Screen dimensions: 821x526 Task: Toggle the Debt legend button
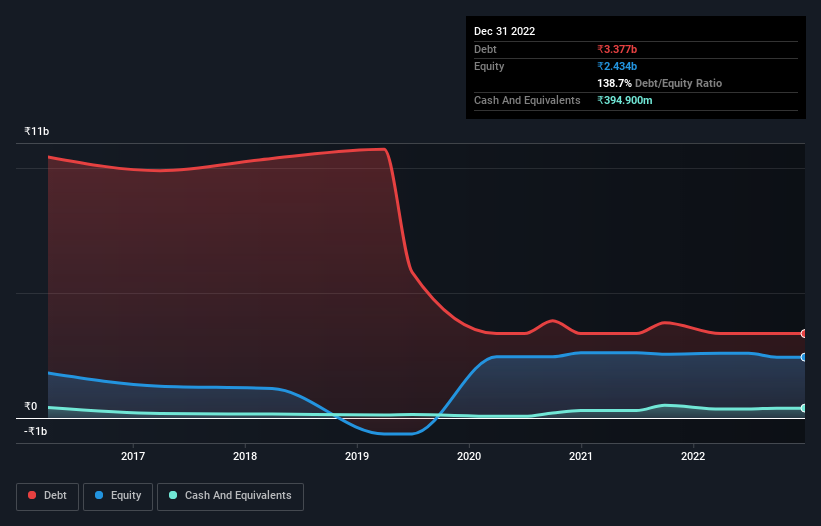coord(47,496)
